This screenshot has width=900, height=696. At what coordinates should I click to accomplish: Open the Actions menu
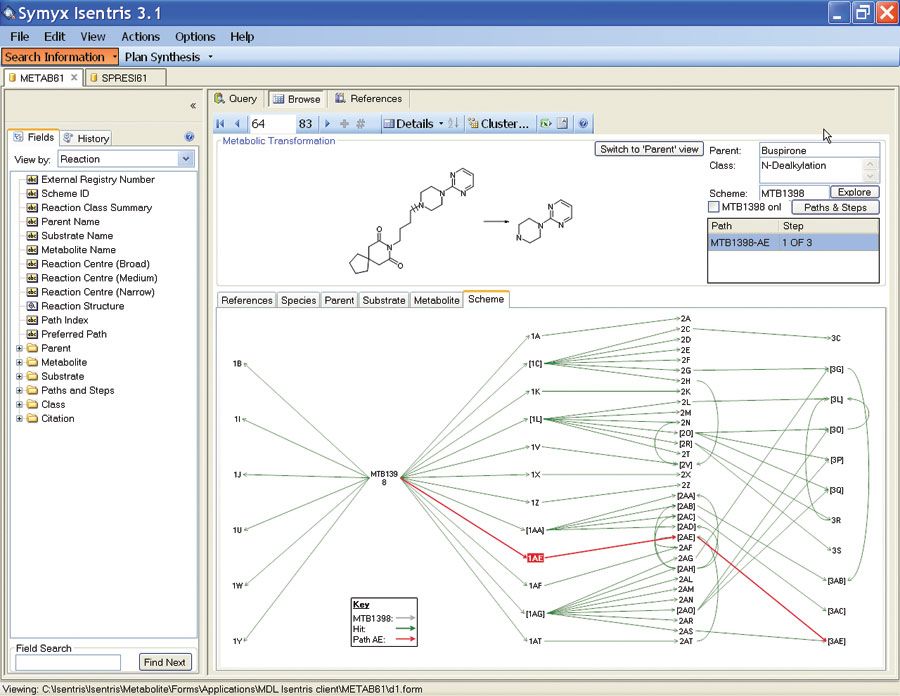click(x=140, y=37)
